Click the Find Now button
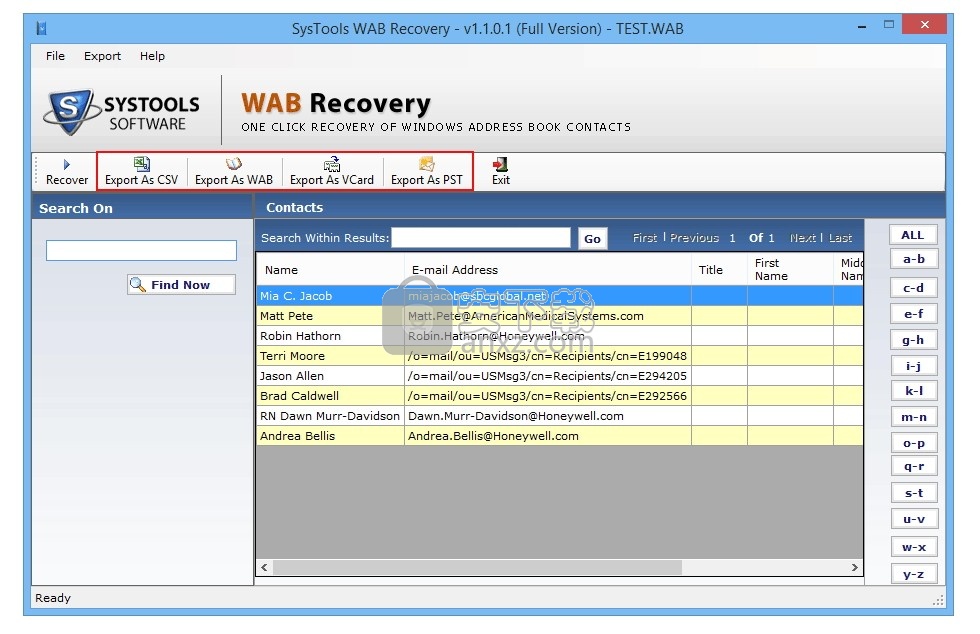 coord(181,284)
